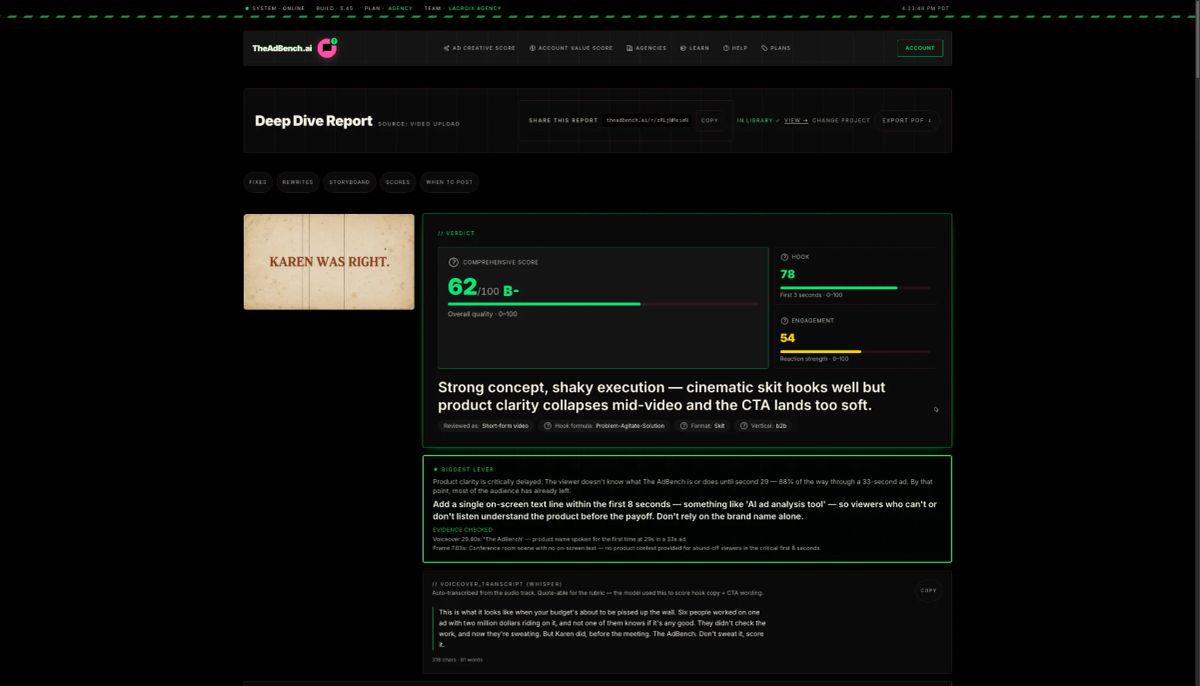The image size is (1200, 686).
Task: Click the tag icon beside PLANS
Action: [764, 48]
